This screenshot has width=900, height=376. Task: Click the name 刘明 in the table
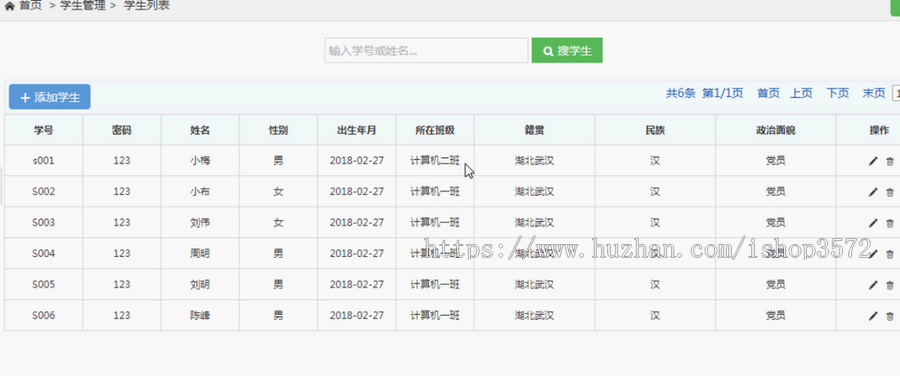(200, 285)
